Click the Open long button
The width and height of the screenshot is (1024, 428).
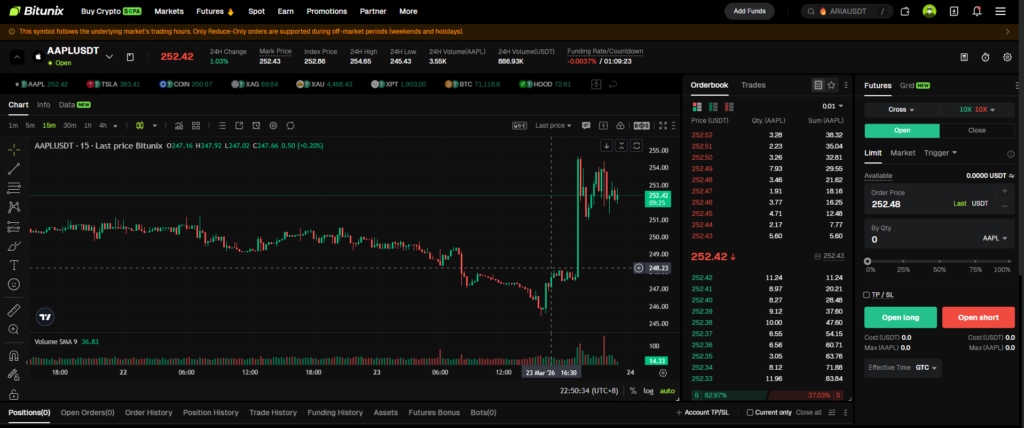click(x=901, y=318)
